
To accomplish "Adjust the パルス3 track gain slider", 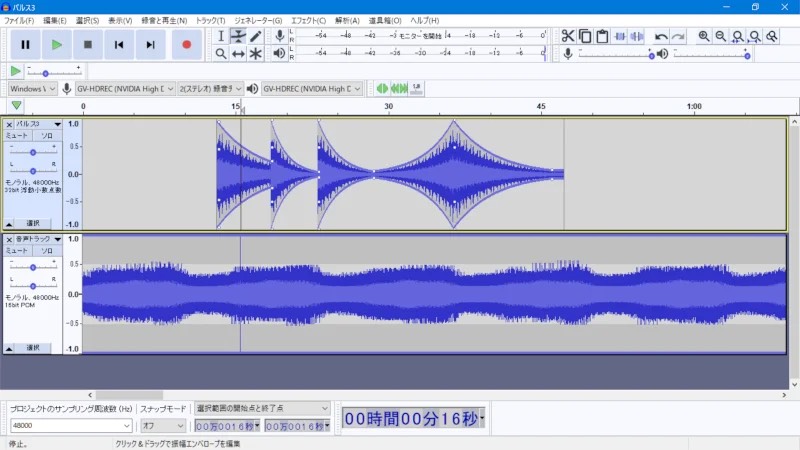I will 33,152.
